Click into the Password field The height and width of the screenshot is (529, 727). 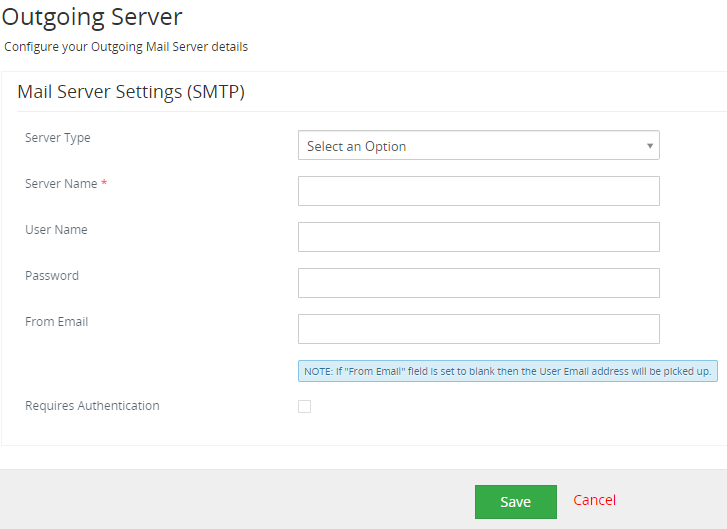478,283
